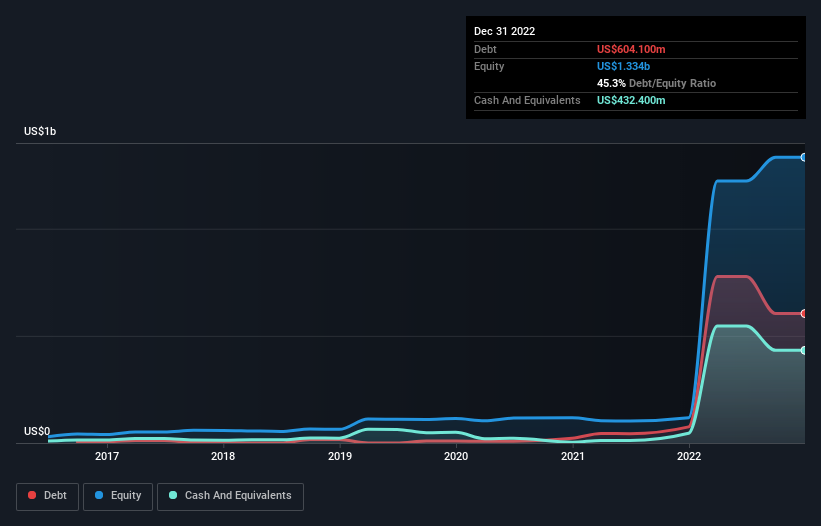Click the US$604.100m debt value
Image resolution: width=821 pixels, height=526 pixels.
(x=631, y=49)
